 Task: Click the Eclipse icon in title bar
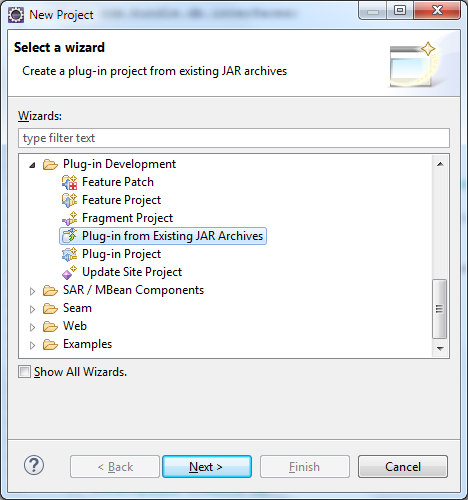16,15
